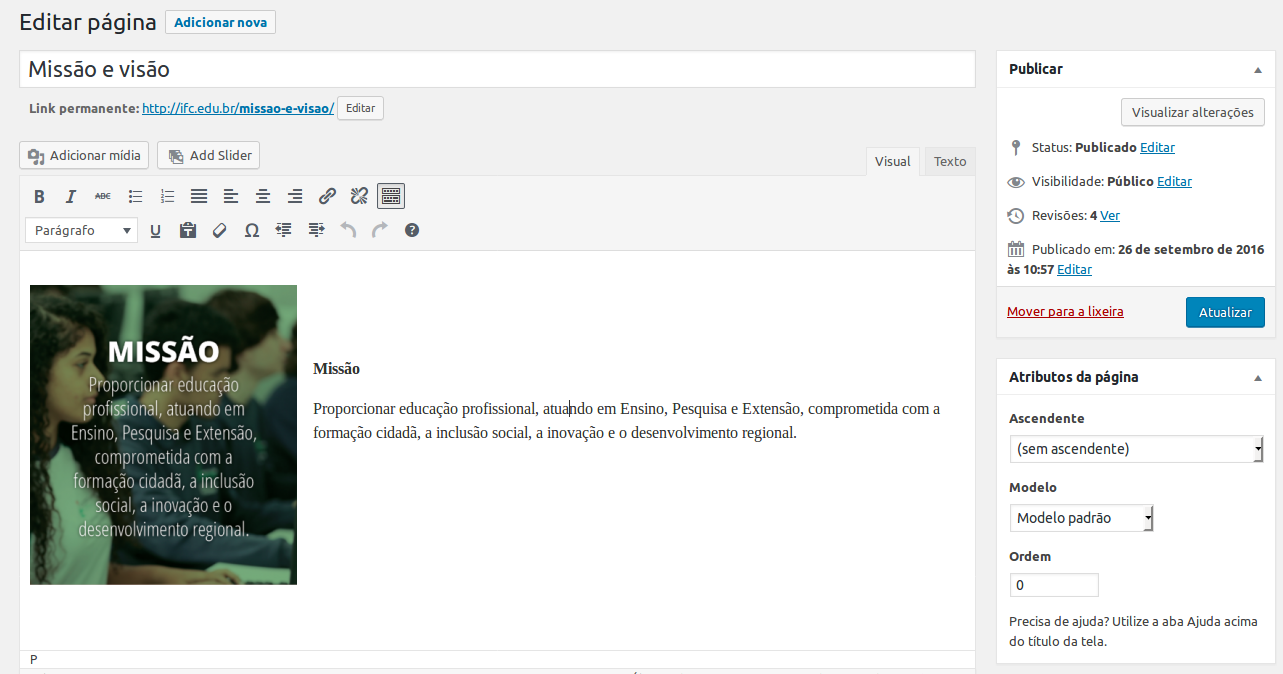Toggle underline formatting

[x=156, y=230]
